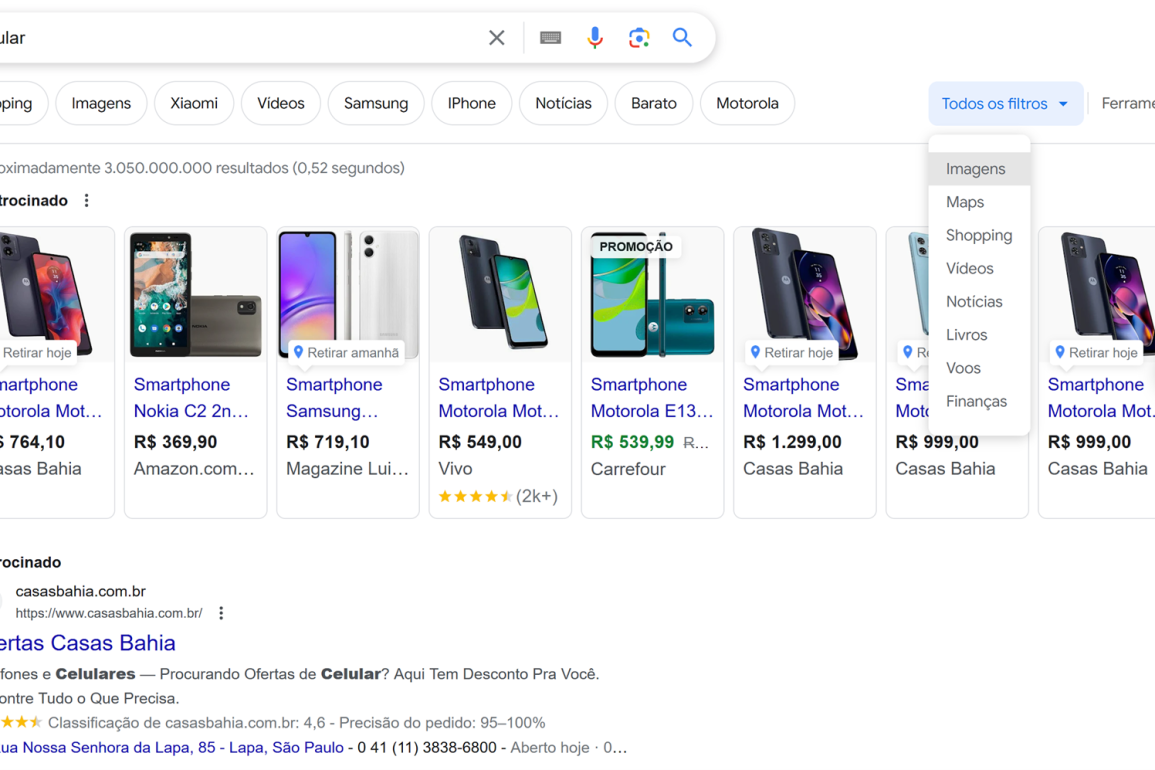Click the Amazon.com seller name

(194, 469)
